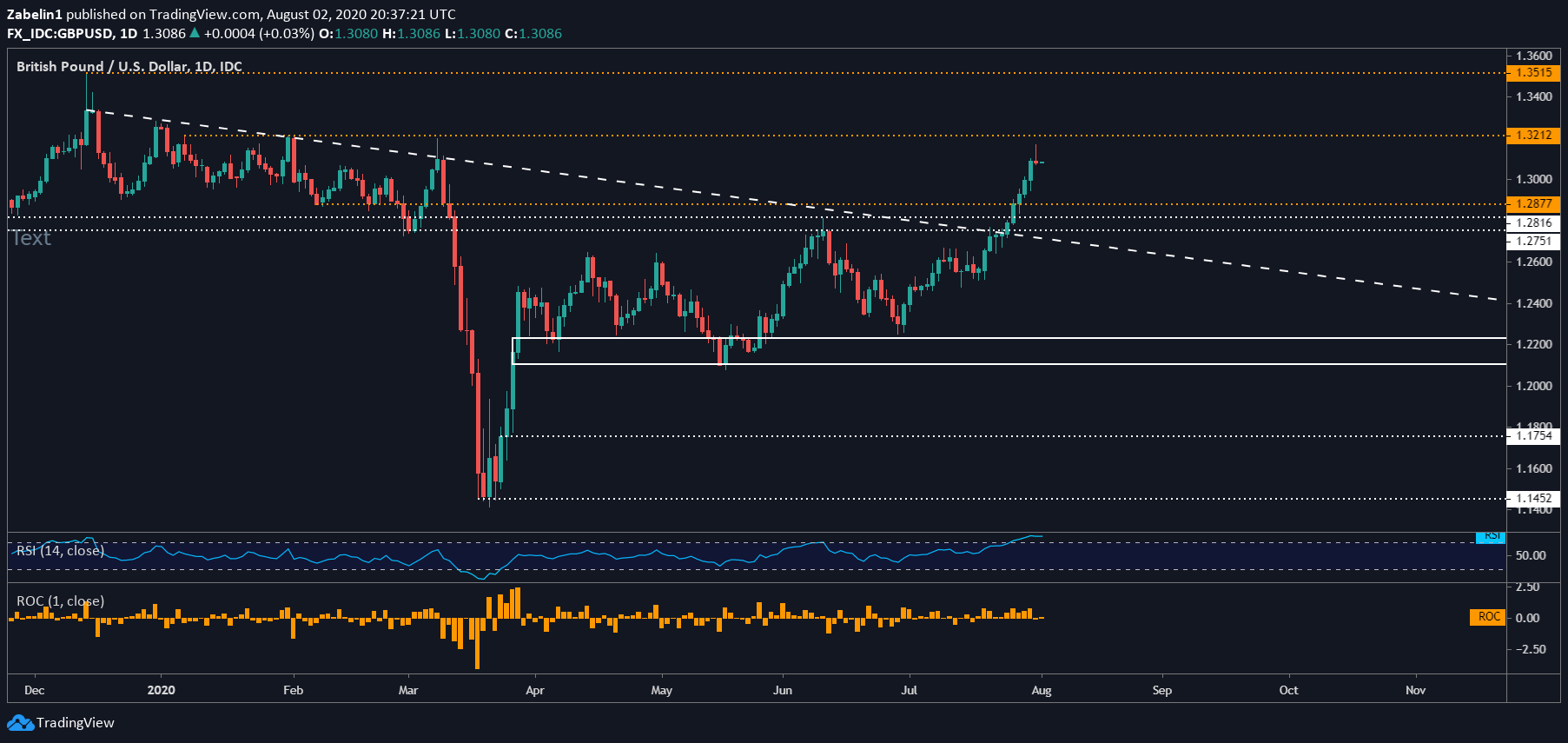Click the green up-triangle change indicator
The image size is (1568, 743).
coord(195,33)
